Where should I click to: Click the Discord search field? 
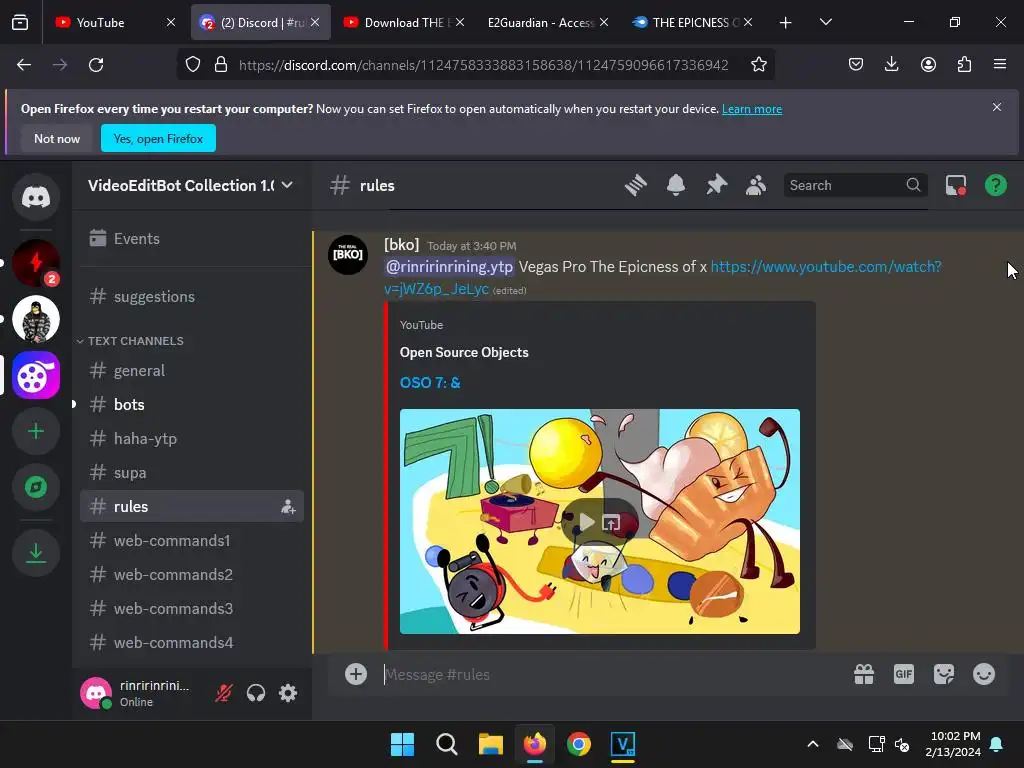[854, 185]
